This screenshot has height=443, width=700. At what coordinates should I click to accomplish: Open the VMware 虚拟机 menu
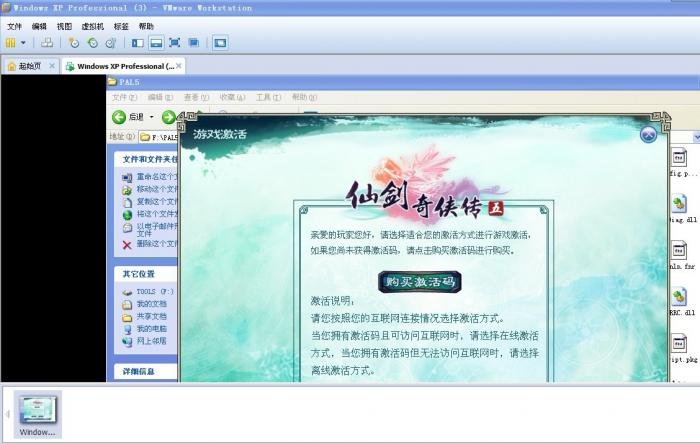pyautogui.click(x=92, y=26)
